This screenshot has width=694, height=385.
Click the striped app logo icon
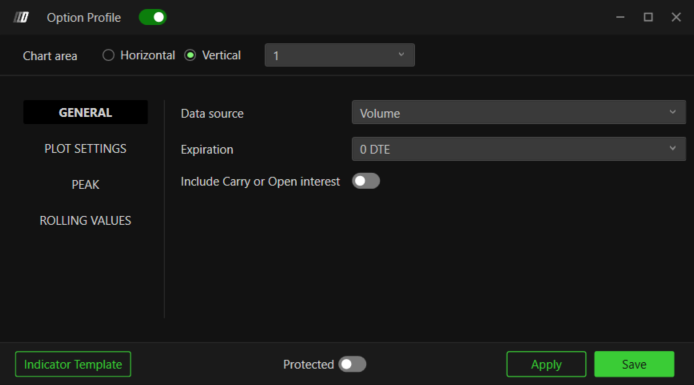21,17
